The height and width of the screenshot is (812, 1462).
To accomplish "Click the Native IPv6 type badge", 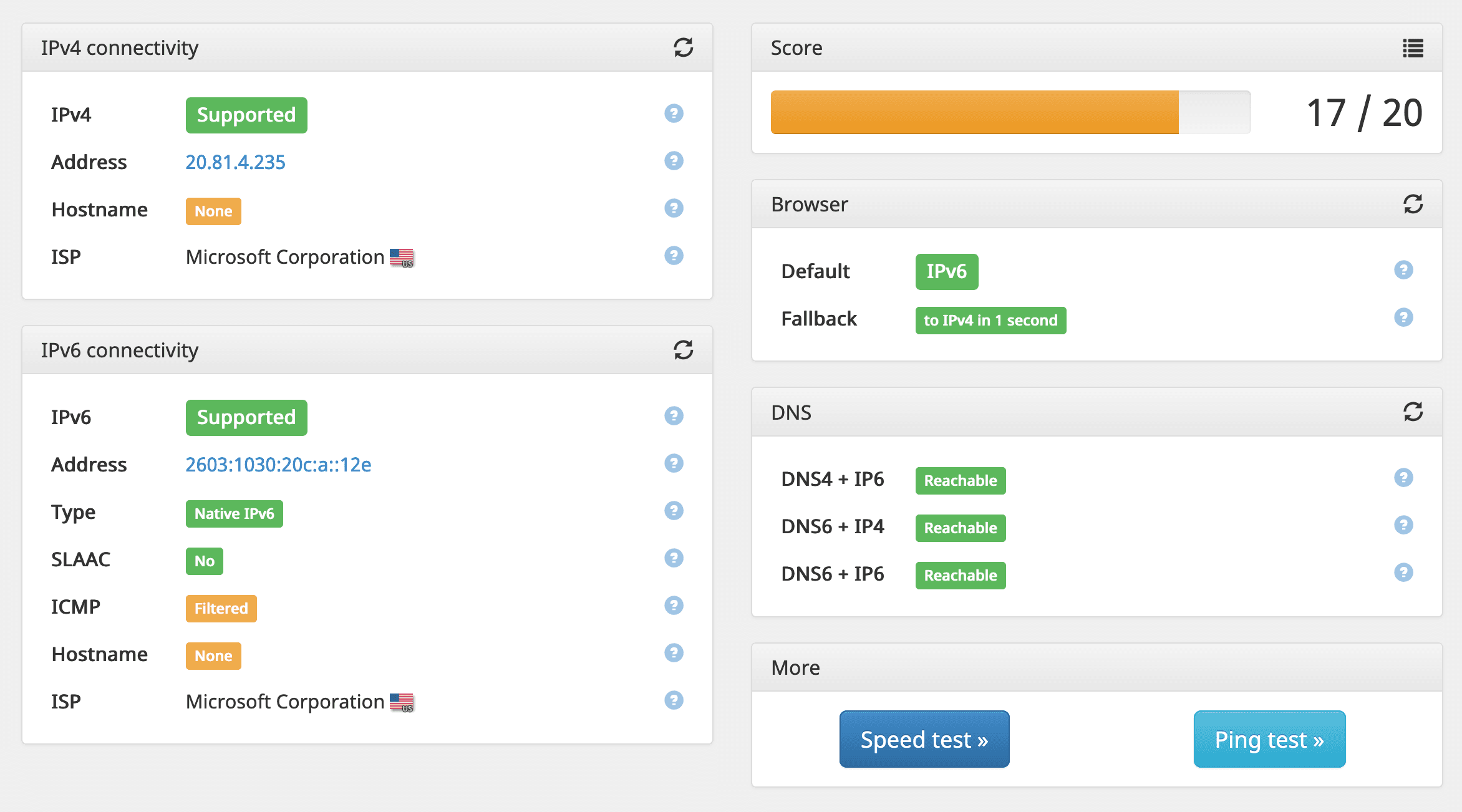I will [x=234, y=514].
